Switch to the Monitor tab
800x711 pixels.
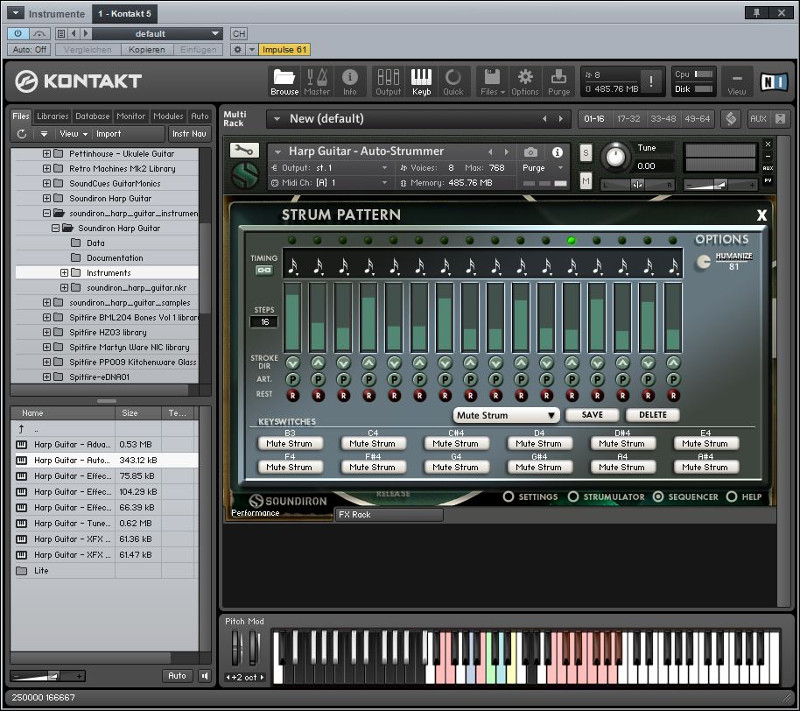click(x=131, y=116)
